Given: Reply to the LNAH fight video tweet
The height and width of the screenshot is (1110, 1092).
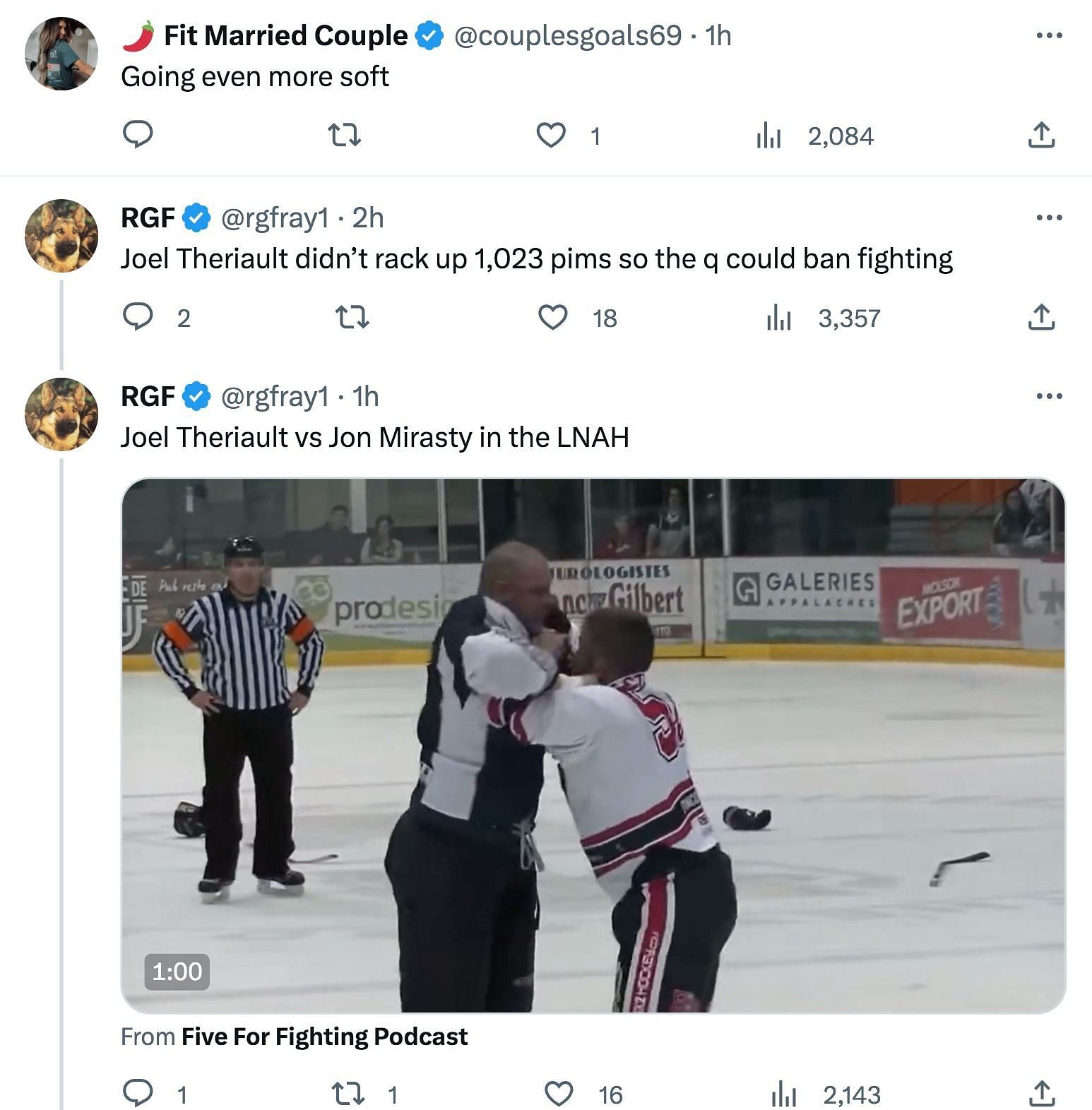Looking at the screenshot, I should 138,1094.
